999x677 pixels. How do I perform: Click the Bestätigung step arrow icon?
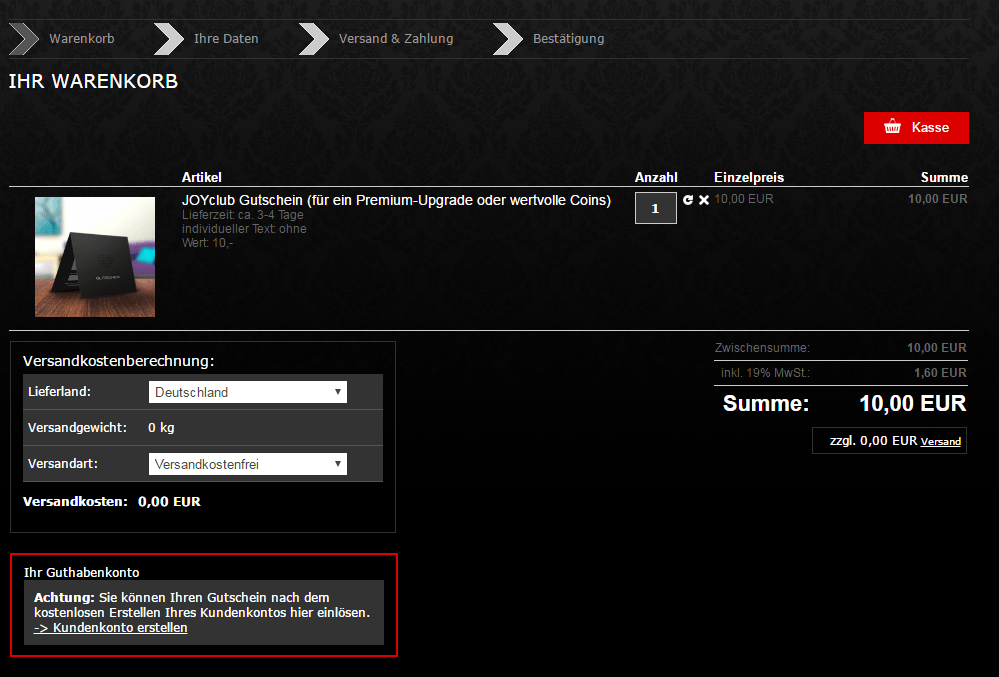tap(508, 39)
